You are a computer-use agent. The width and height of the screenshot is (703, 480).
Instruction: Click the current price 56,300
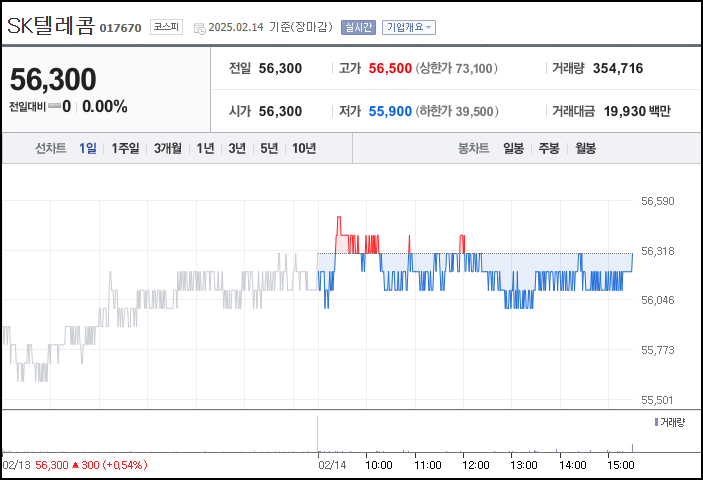pyautogui.click(x=53, y=79)
